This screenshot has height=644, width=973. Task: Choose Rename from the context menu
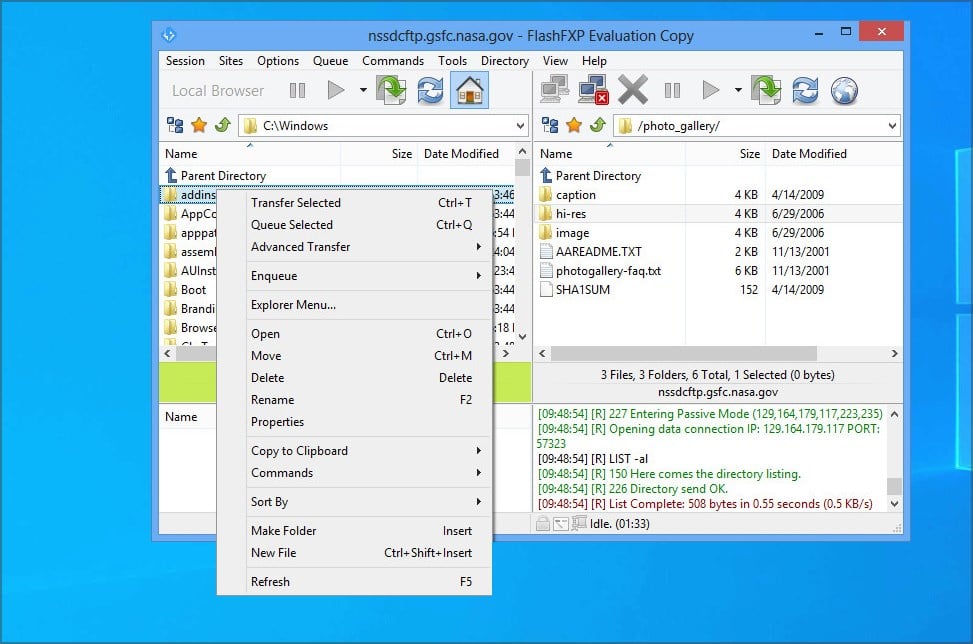[354, 400]
